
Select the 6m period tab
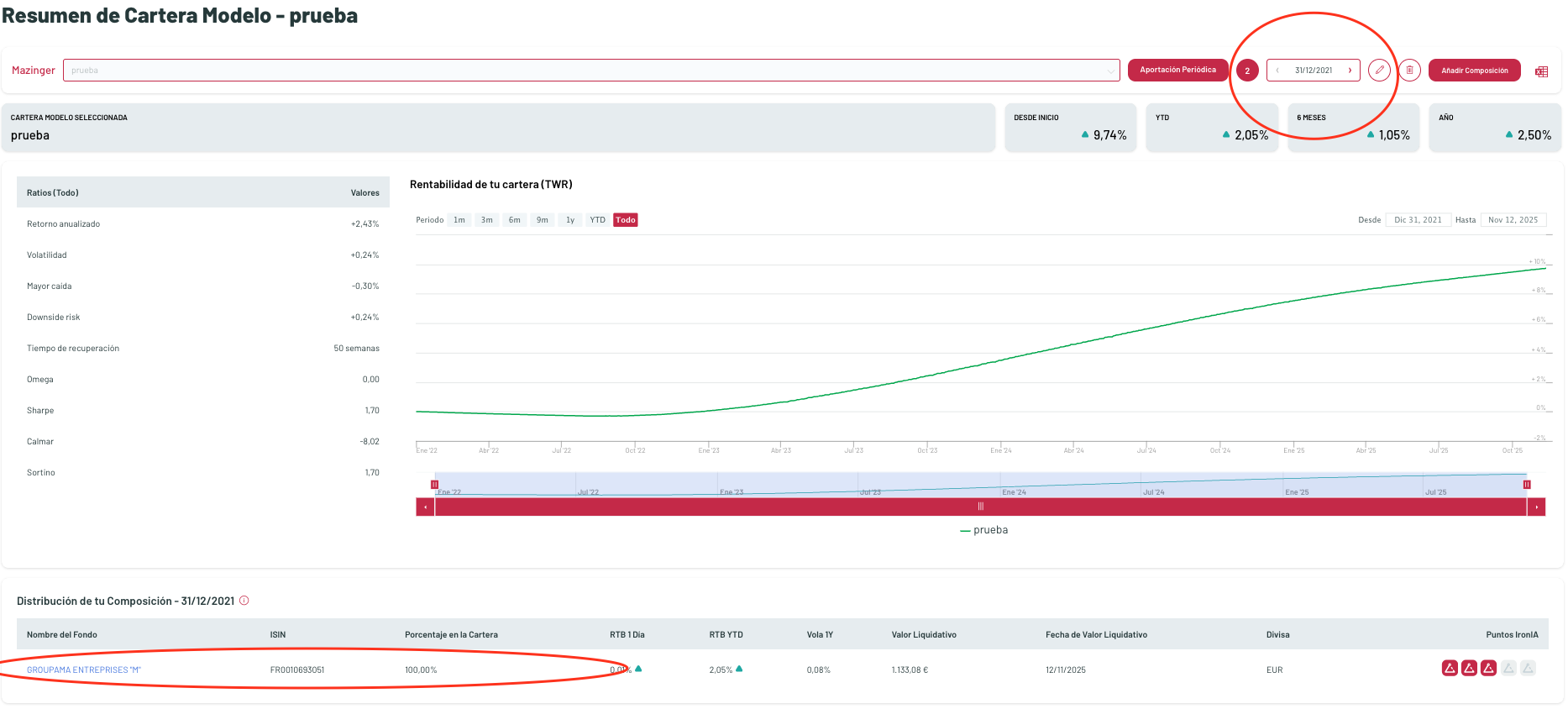coord(514,220)
